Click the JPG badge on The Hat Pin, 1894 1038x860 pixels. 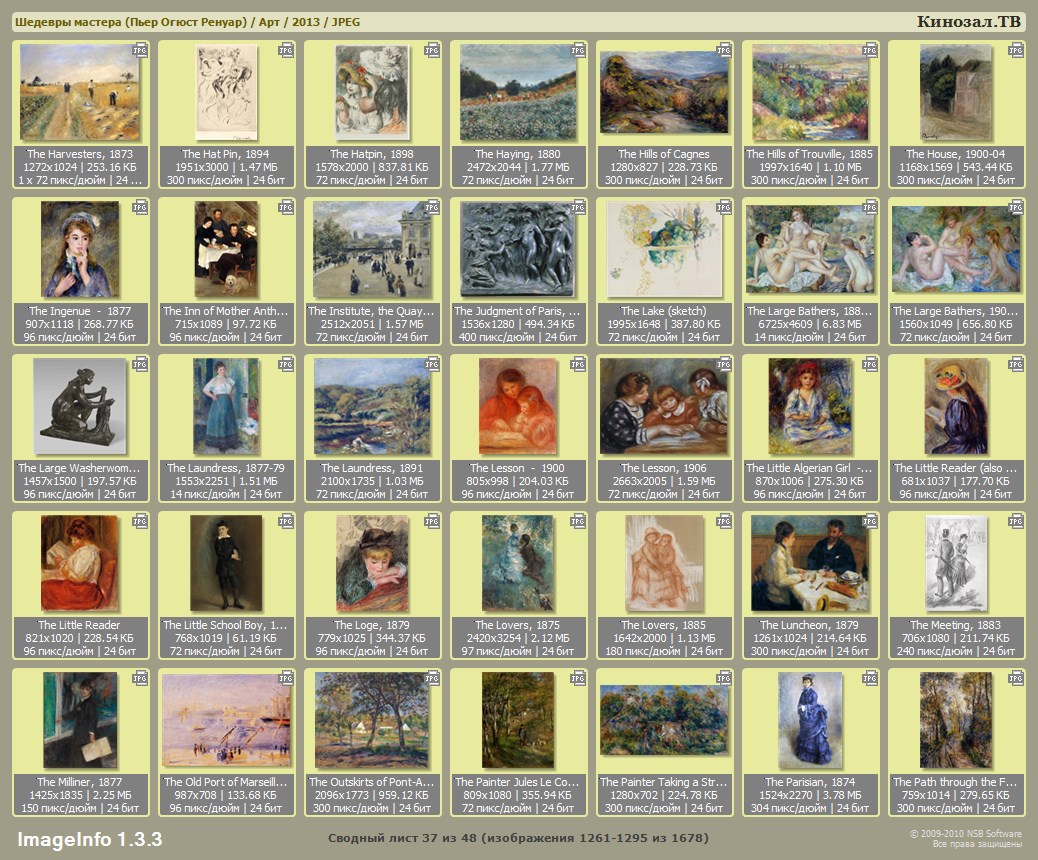pyautogui.click(x=286, y=50)
